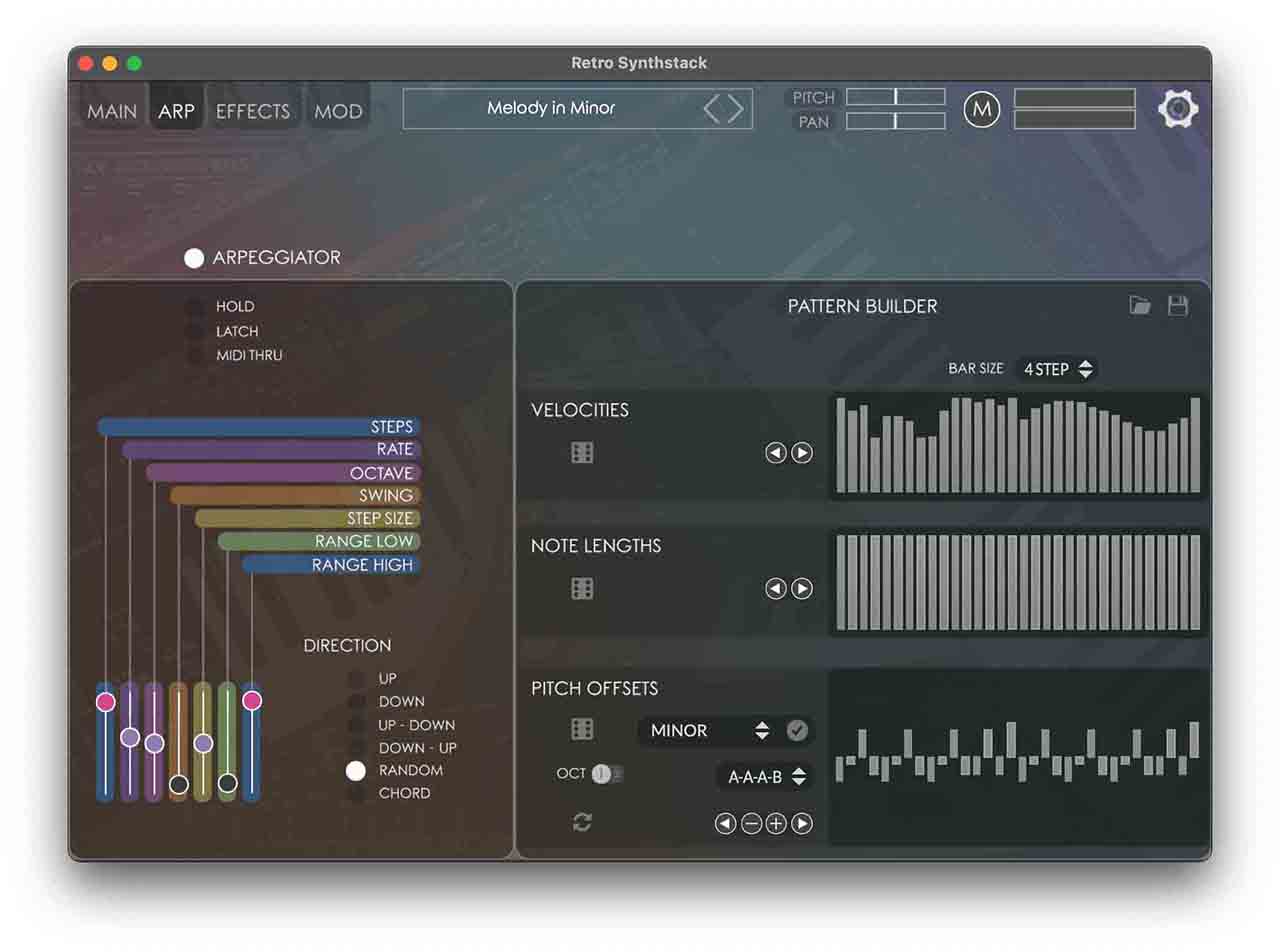Screen dimensions: 1280x952
Task: Enable the Hold option
Action: pyautogui.click(x=196, y=307)
